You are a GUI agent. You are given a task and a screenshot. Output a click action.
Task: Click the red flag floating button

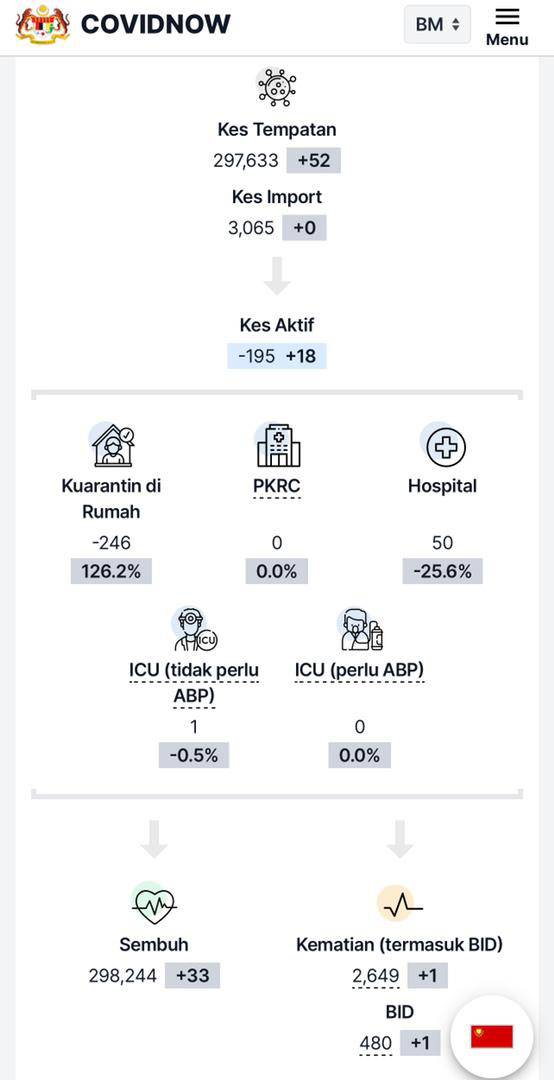(491, 1037)
